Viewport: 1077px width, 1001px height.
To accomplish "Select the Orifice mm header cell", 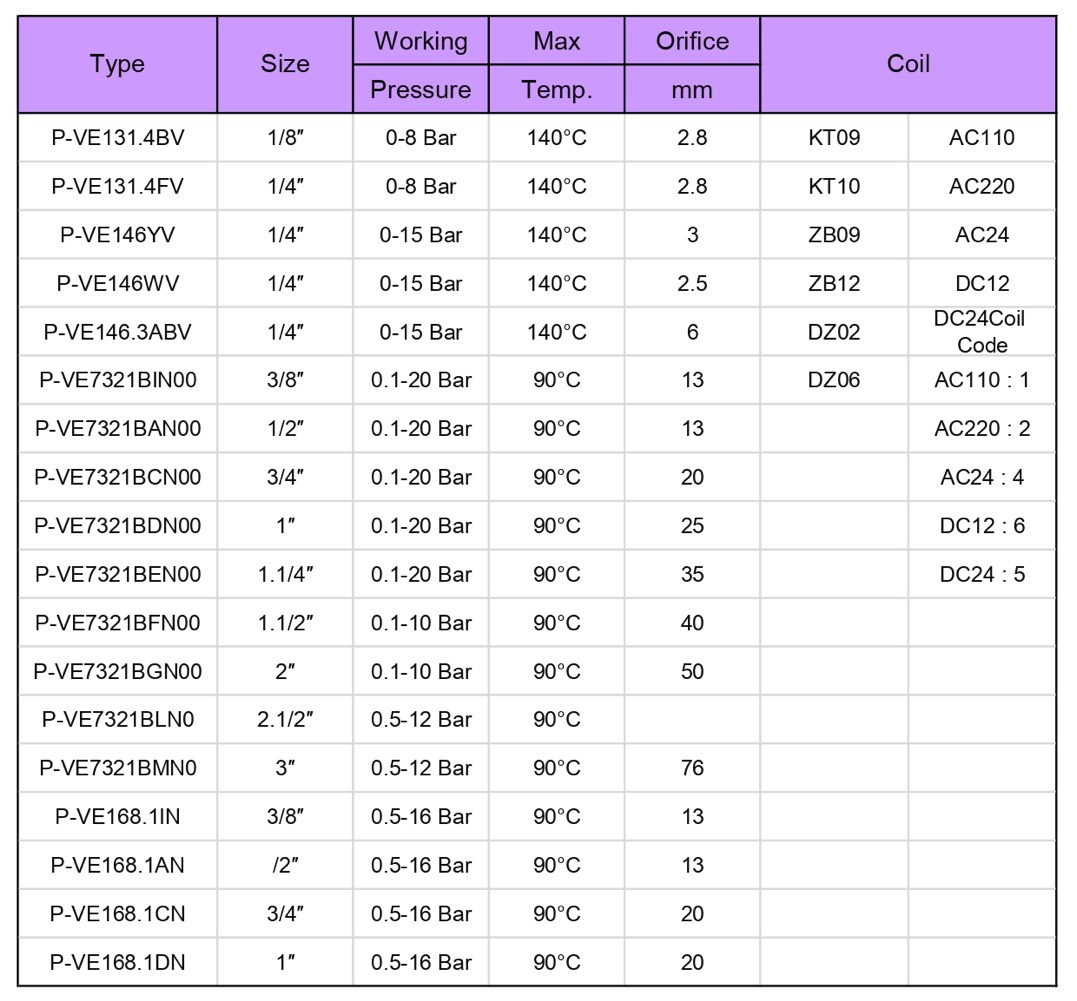I will click(692, 65).
